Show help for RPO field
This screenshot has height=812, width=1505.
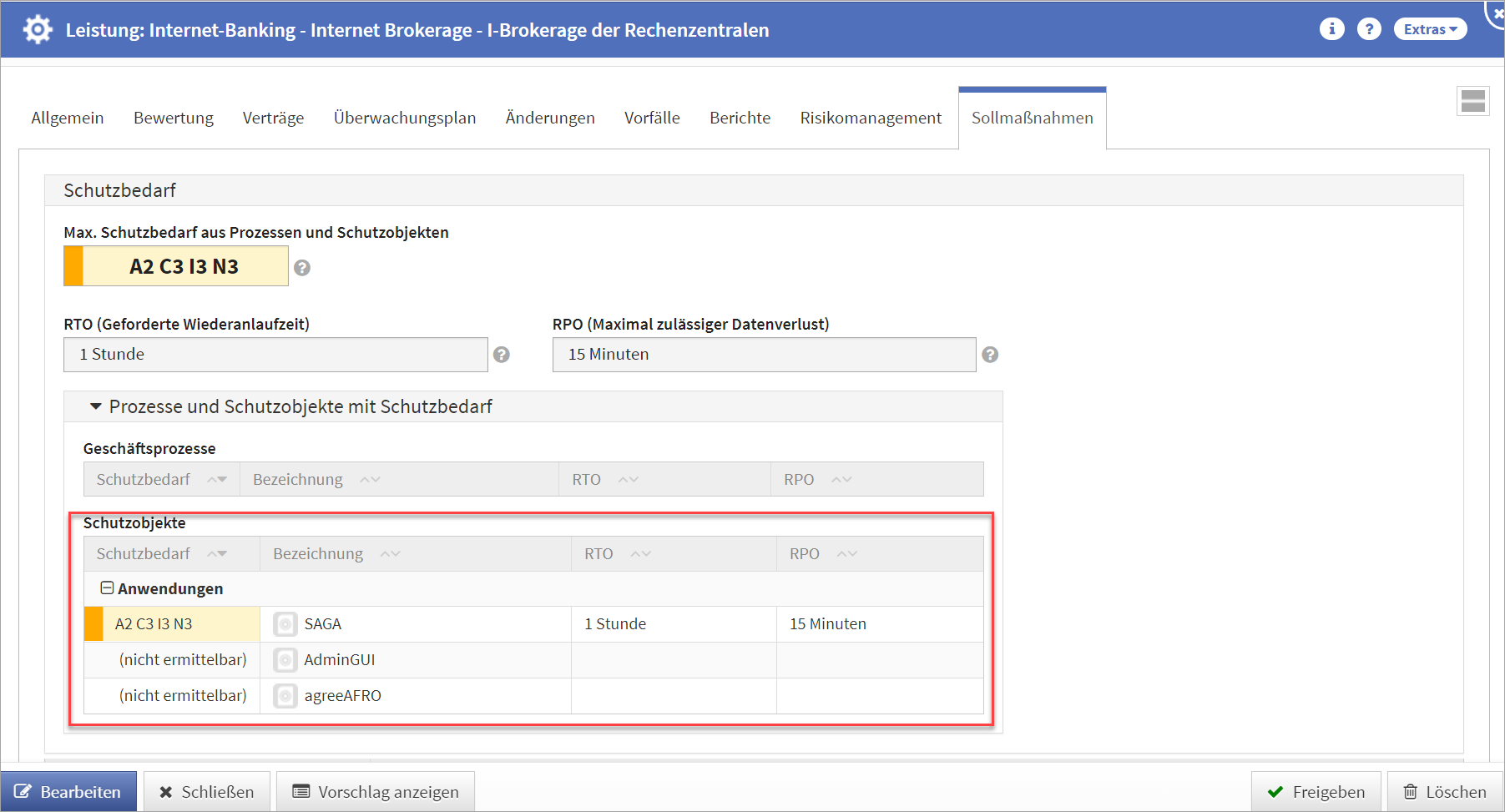tap(990, 355)
